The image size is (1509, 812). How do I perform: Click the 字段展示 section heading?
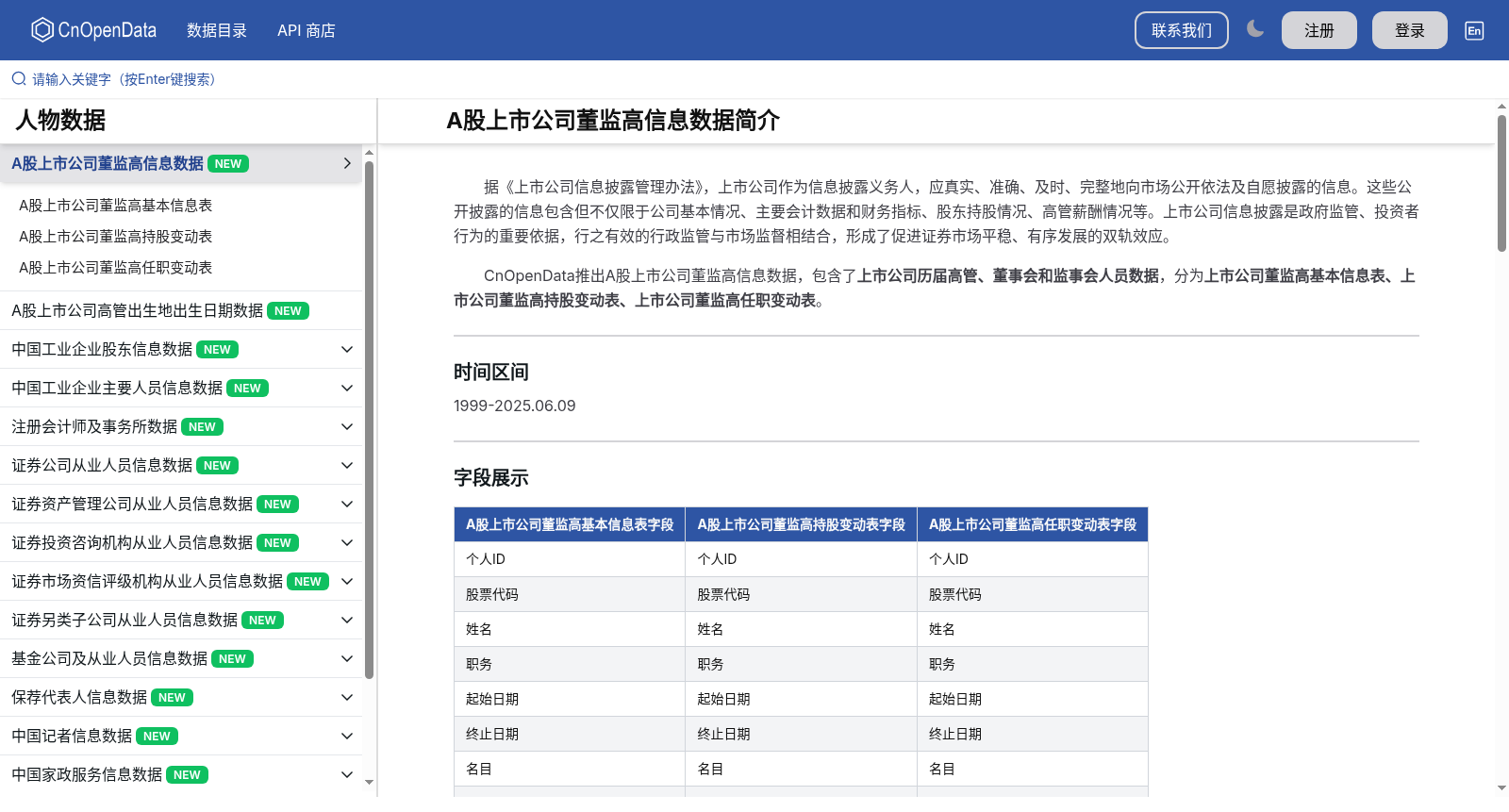click(x=491, y=477)
